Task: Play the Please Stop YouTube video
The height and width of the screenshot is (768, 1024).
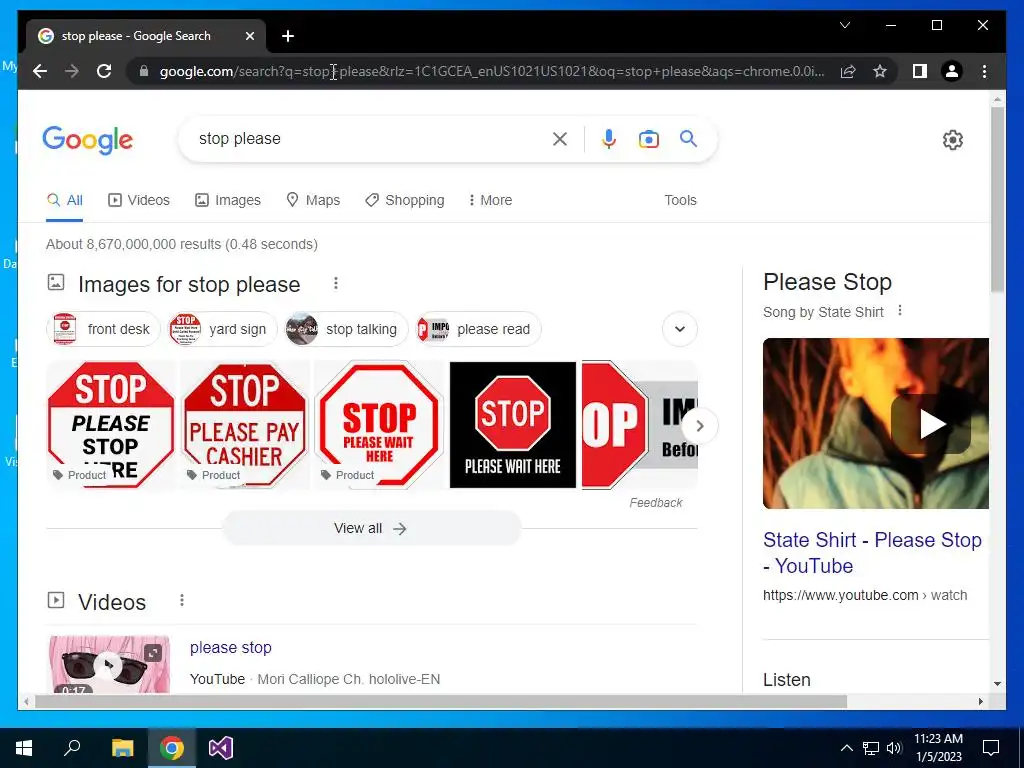Action: click(931, 424)
